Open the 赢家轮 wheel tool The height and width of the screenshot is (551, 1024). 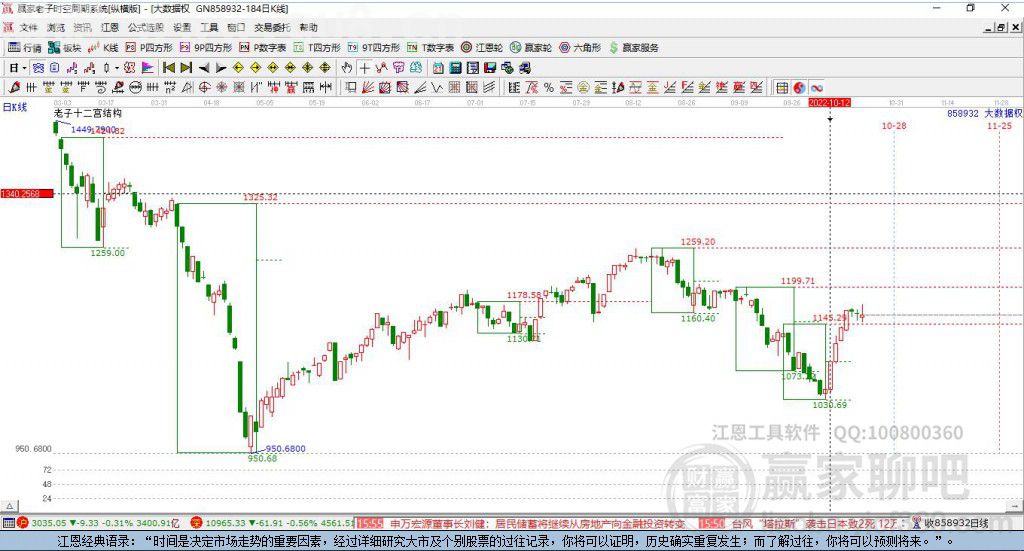coord(531,48)
